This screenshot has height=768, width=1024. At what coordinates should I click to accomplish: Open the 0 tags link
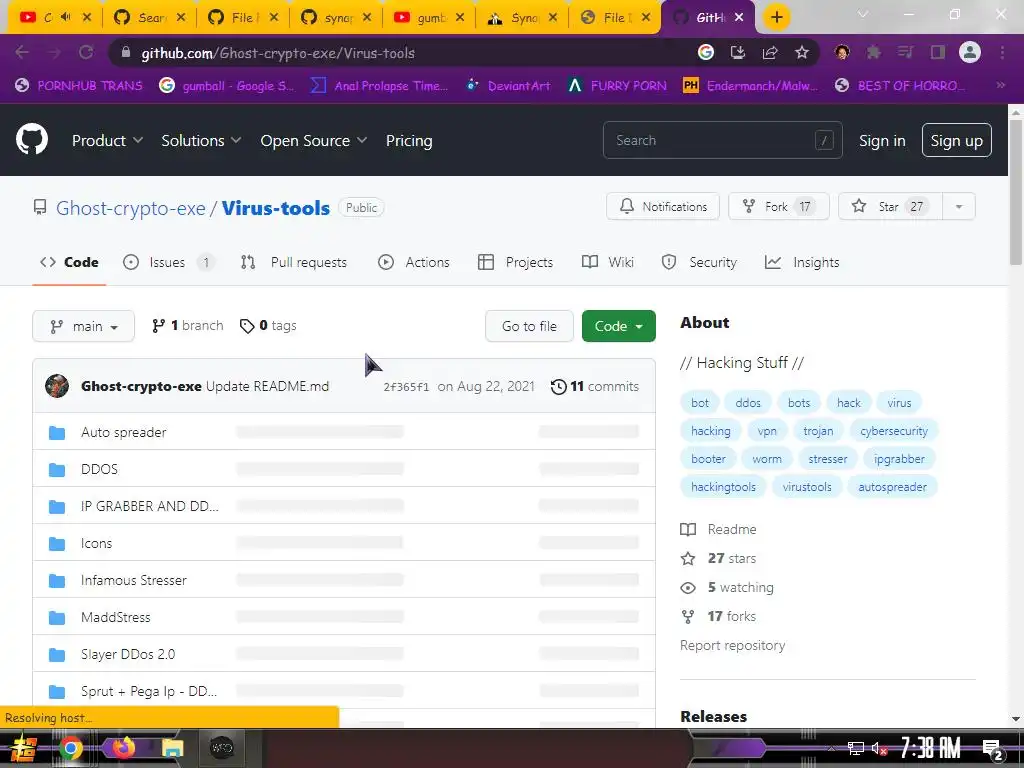tap(268, 325)
